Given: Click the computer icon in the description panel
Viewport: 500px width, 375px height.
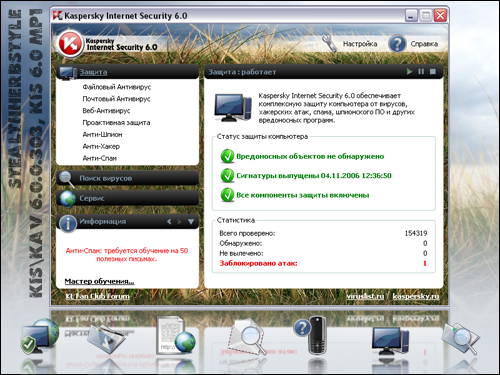Looking at the screenshot, I should [x=233, y=107].
